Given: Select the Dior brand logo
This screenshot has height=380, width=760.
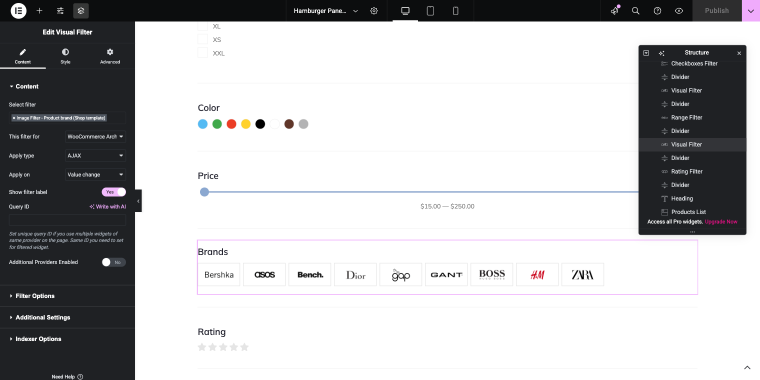Looking at the screenshot, I should pos(355,274).
